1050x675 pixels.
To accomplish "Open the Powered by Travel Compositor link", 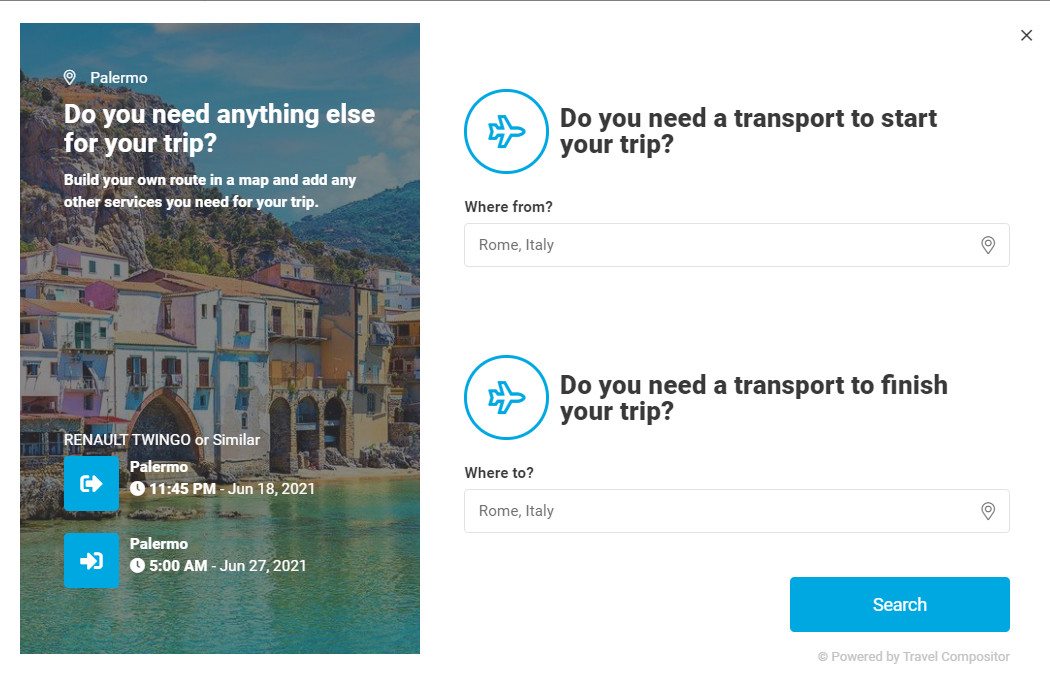I will point(914,657).
